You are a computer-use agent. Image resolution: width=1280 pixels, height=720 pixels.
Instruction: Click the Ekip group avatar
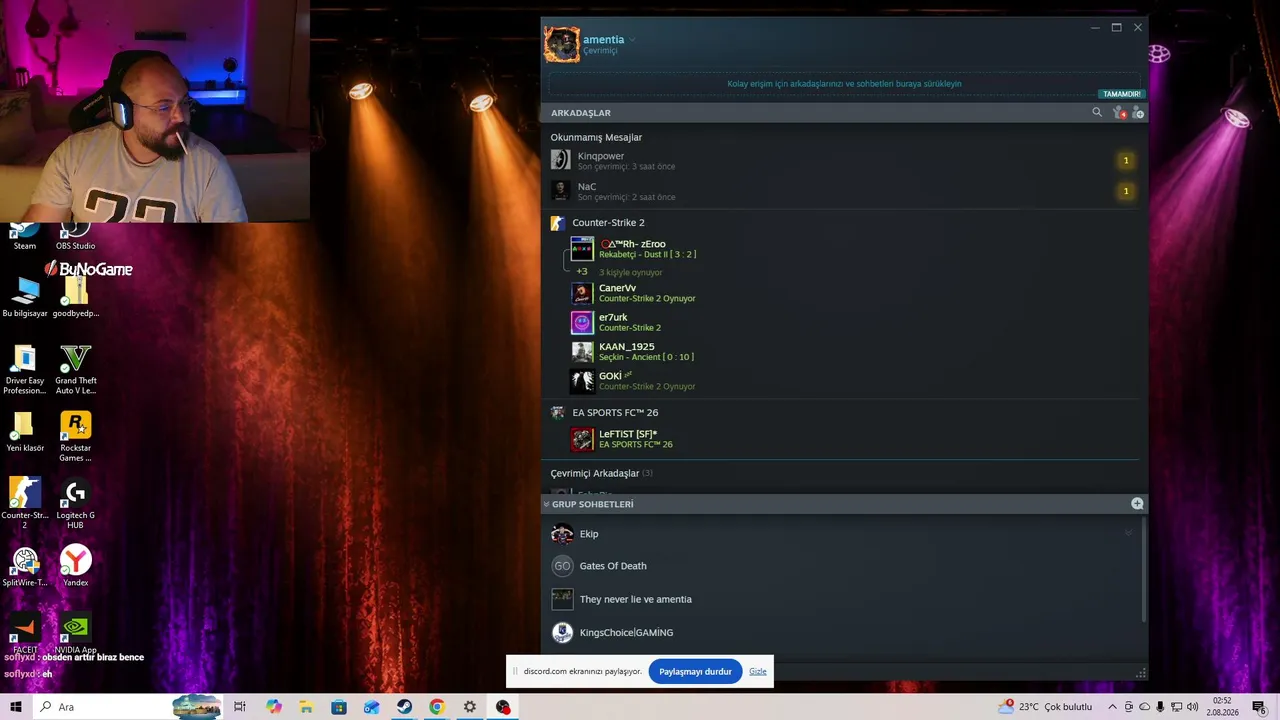click(562, 534)
